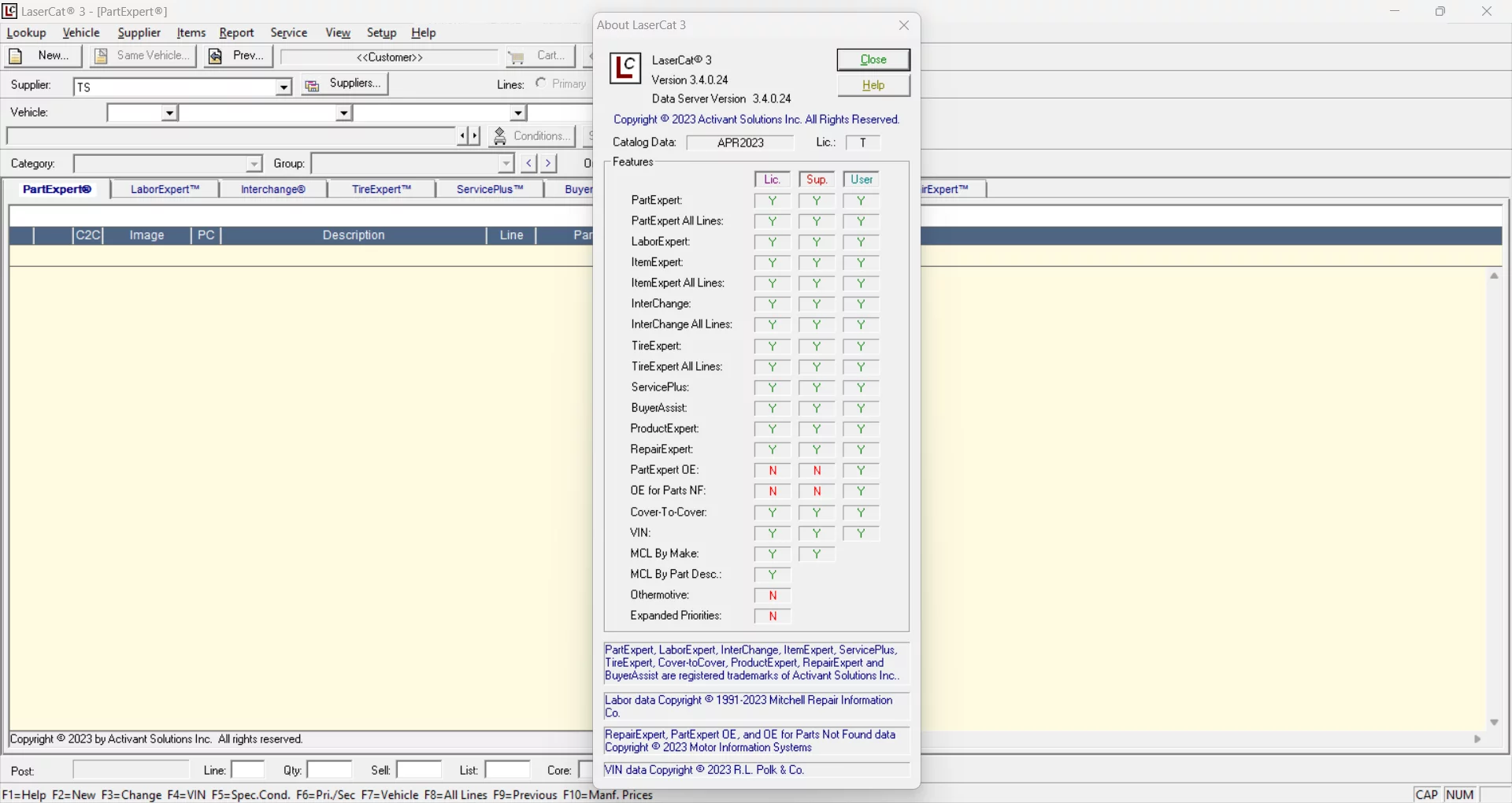Image resolution: width=1512 pixels, height=803 pixels.
Task: Click the Conditions icon button
Action: tap(500, 136)
